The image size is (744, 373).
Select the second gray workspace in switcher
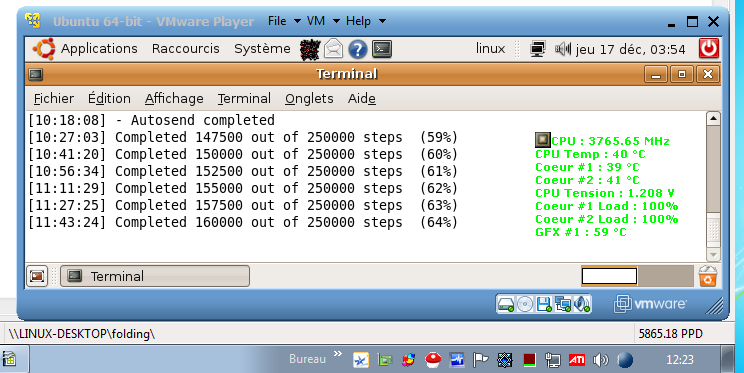pos(665,276)
